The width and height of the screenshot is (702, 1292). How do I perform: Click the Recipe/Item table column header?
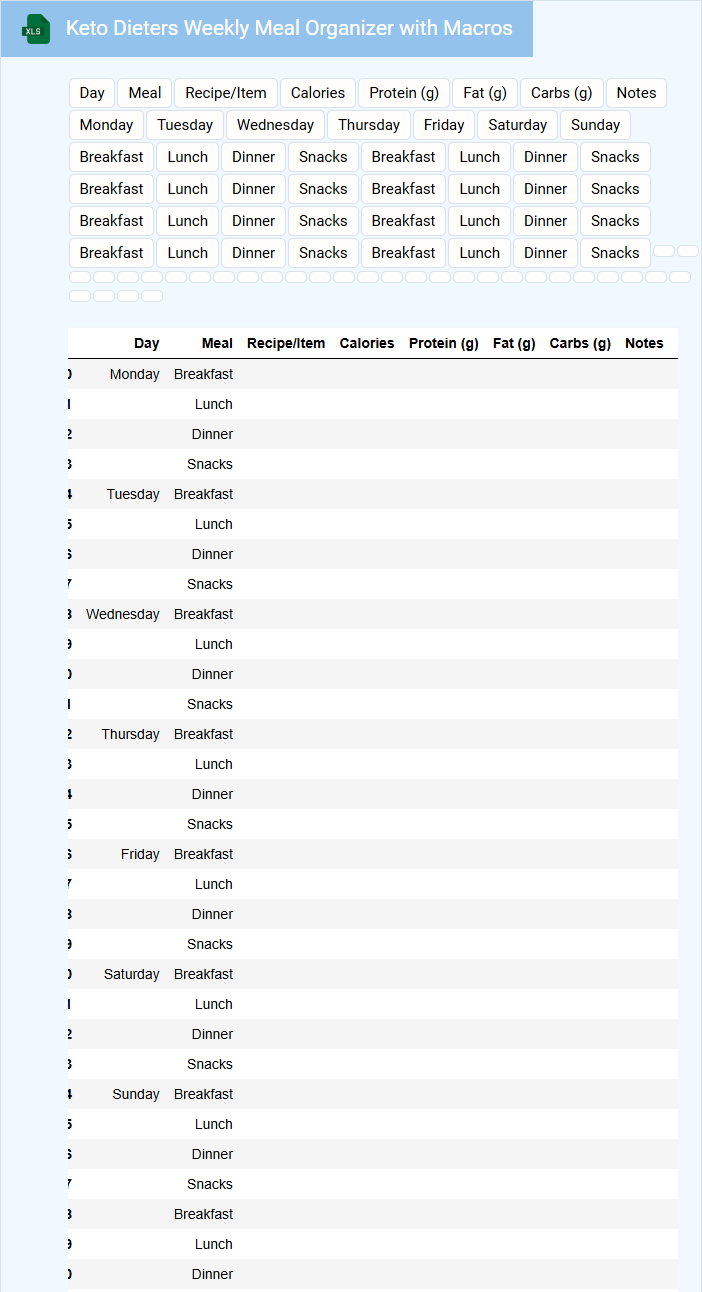click(x=286, y=343)
